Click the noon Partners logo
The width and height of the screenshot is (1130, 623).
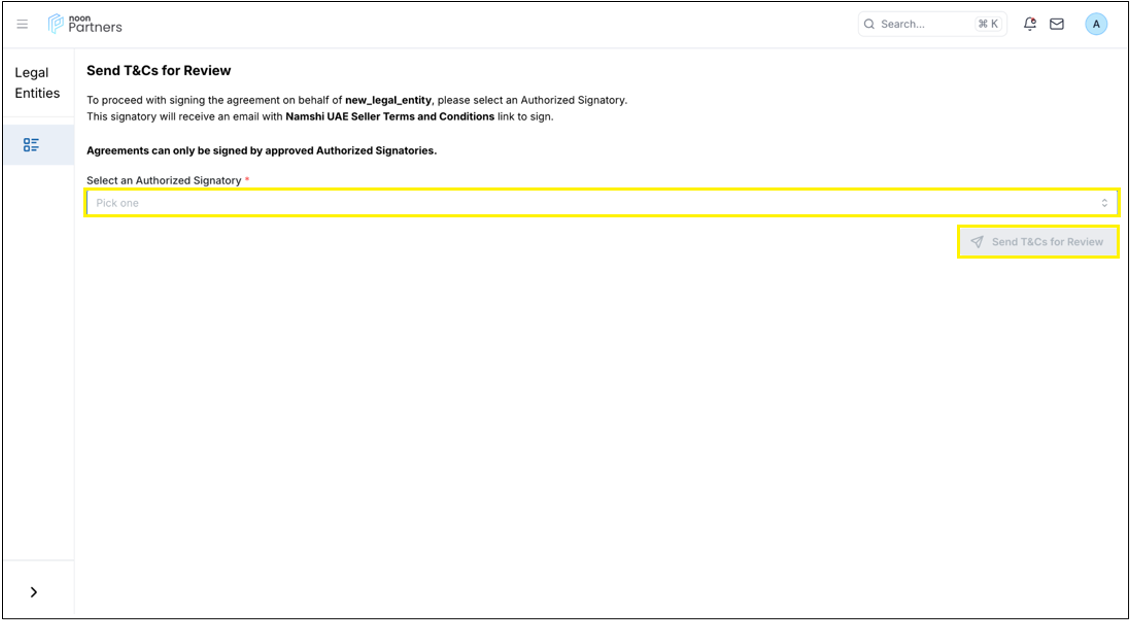click(85, 24)
